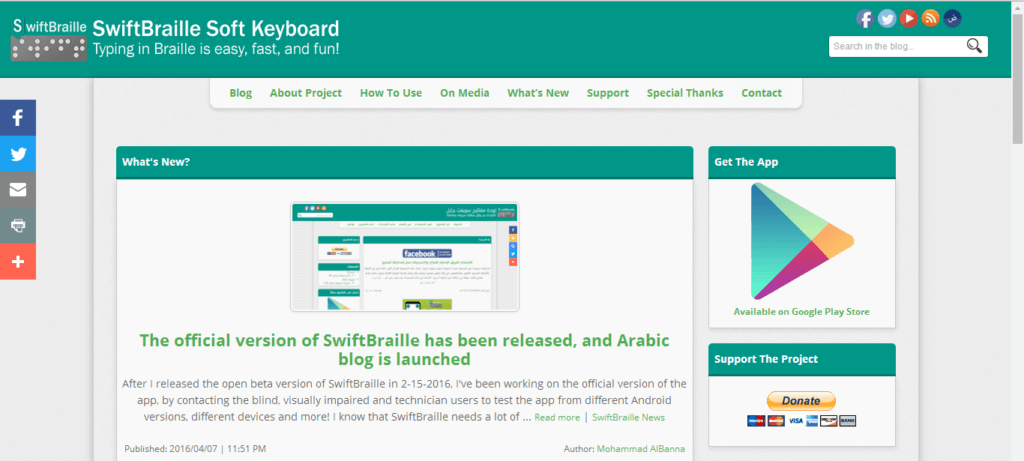
Task: Open the official version released article title
Action: point(404,349)
